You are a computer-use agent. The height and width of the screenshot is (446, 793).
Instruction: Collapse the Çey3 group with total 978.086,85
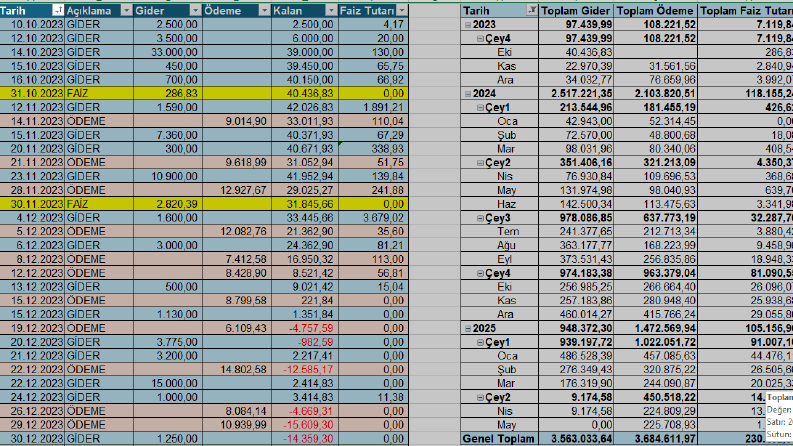point(480,218)
